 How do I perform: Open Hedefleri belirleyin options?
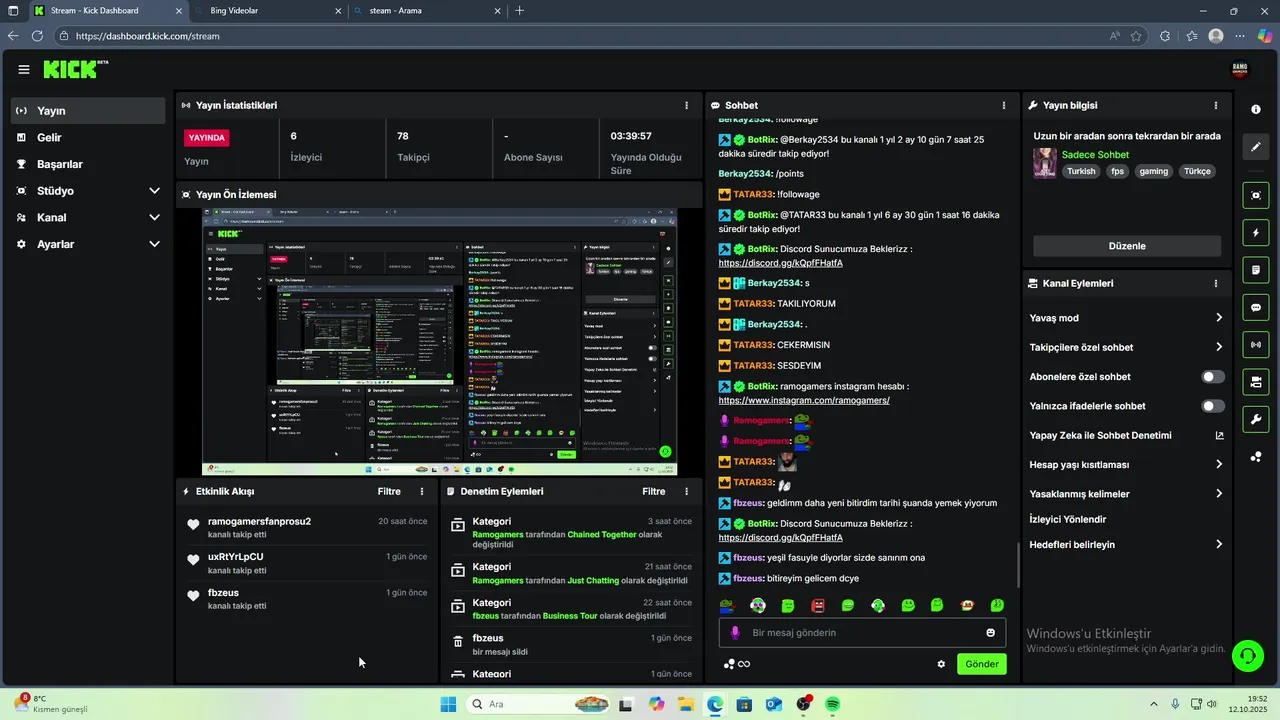tap(1219, 545)
